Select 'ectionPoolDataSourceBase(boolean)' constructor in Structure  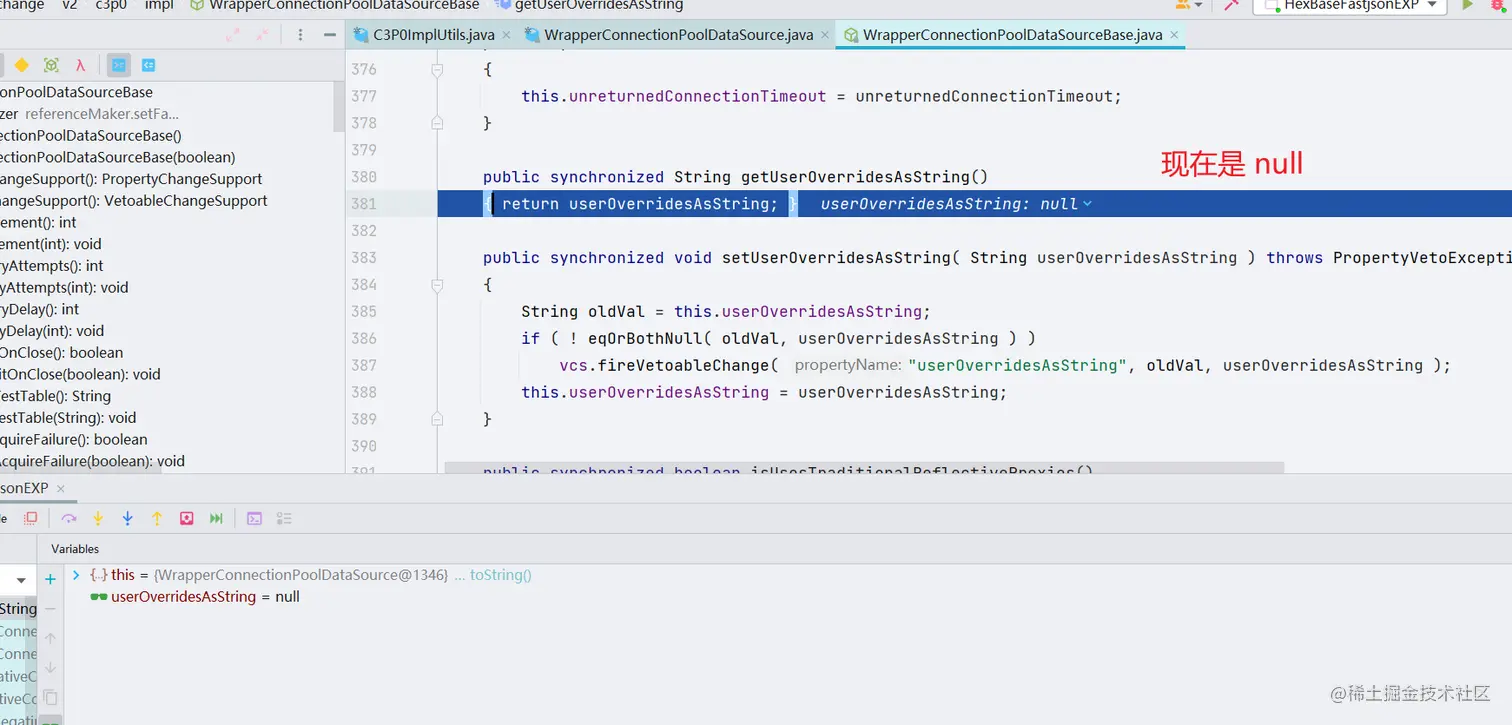pos(118,157)
